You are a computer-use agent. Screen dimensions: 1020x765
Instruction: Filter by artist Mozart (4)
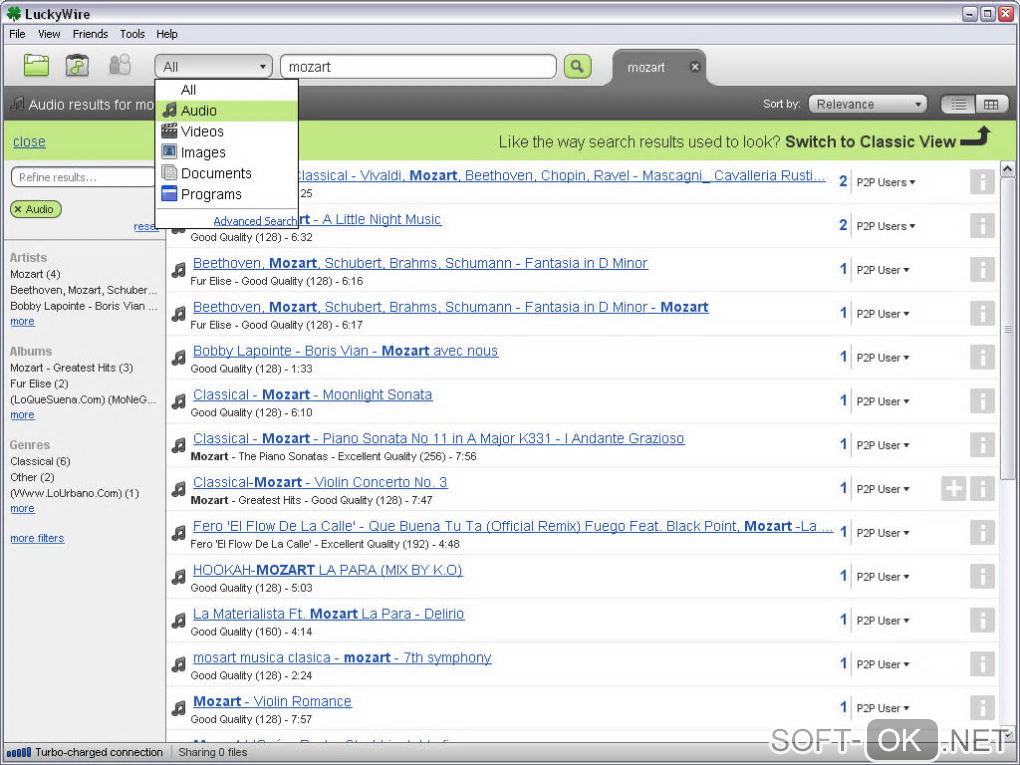coord(35,274)
